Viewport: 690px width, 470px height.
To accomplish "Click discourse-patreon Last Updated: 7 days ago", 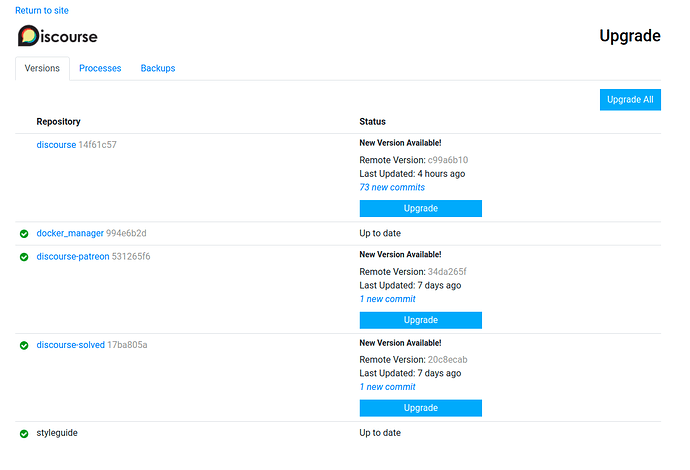I will coord(410,286).
